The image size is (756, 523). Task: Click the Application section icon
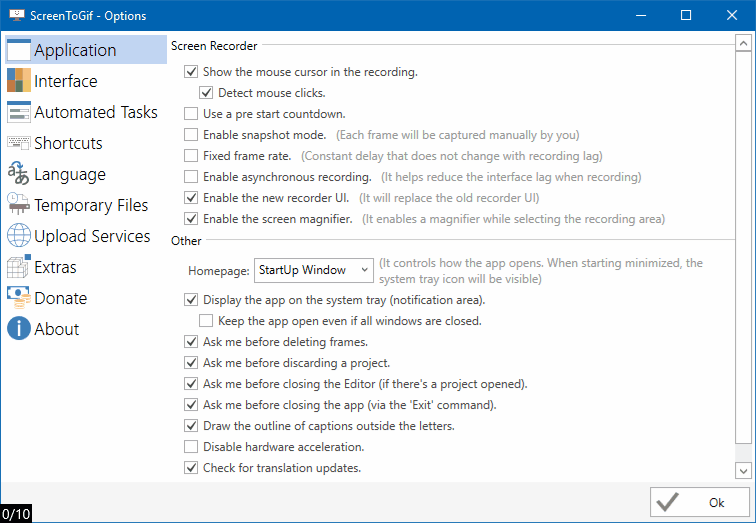coord(19,50)
